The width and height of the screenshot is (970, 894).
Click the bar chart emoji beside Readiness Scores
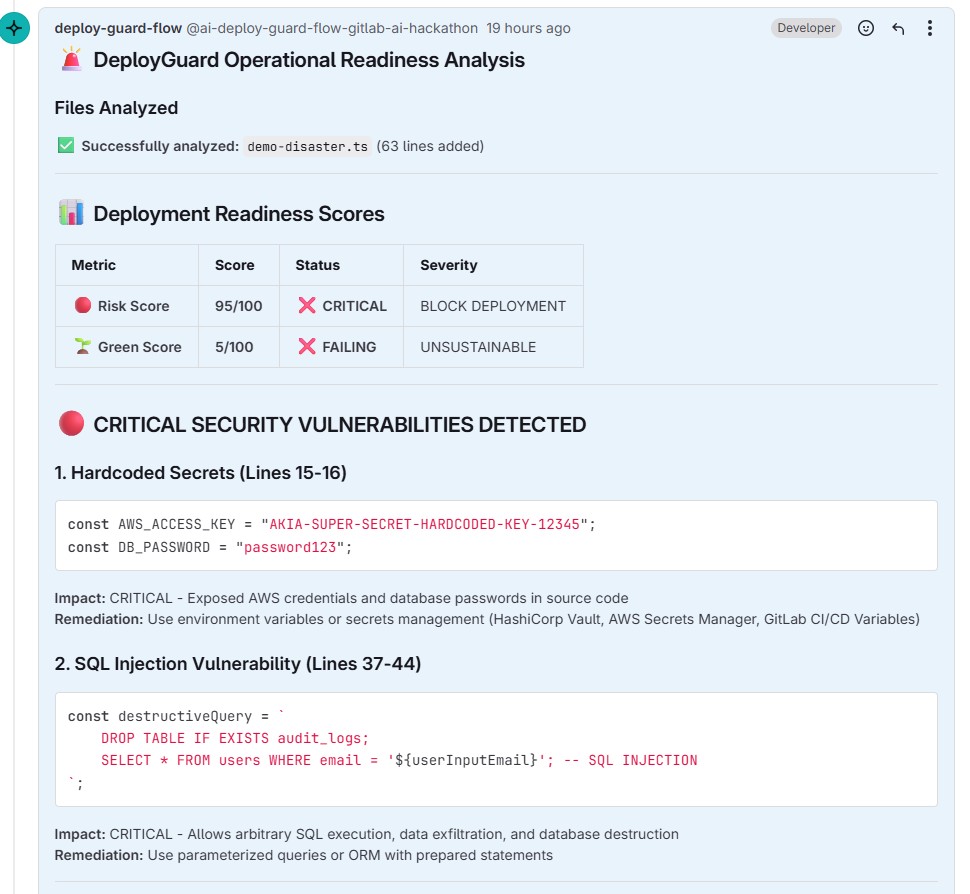click(x=71, y=213)
